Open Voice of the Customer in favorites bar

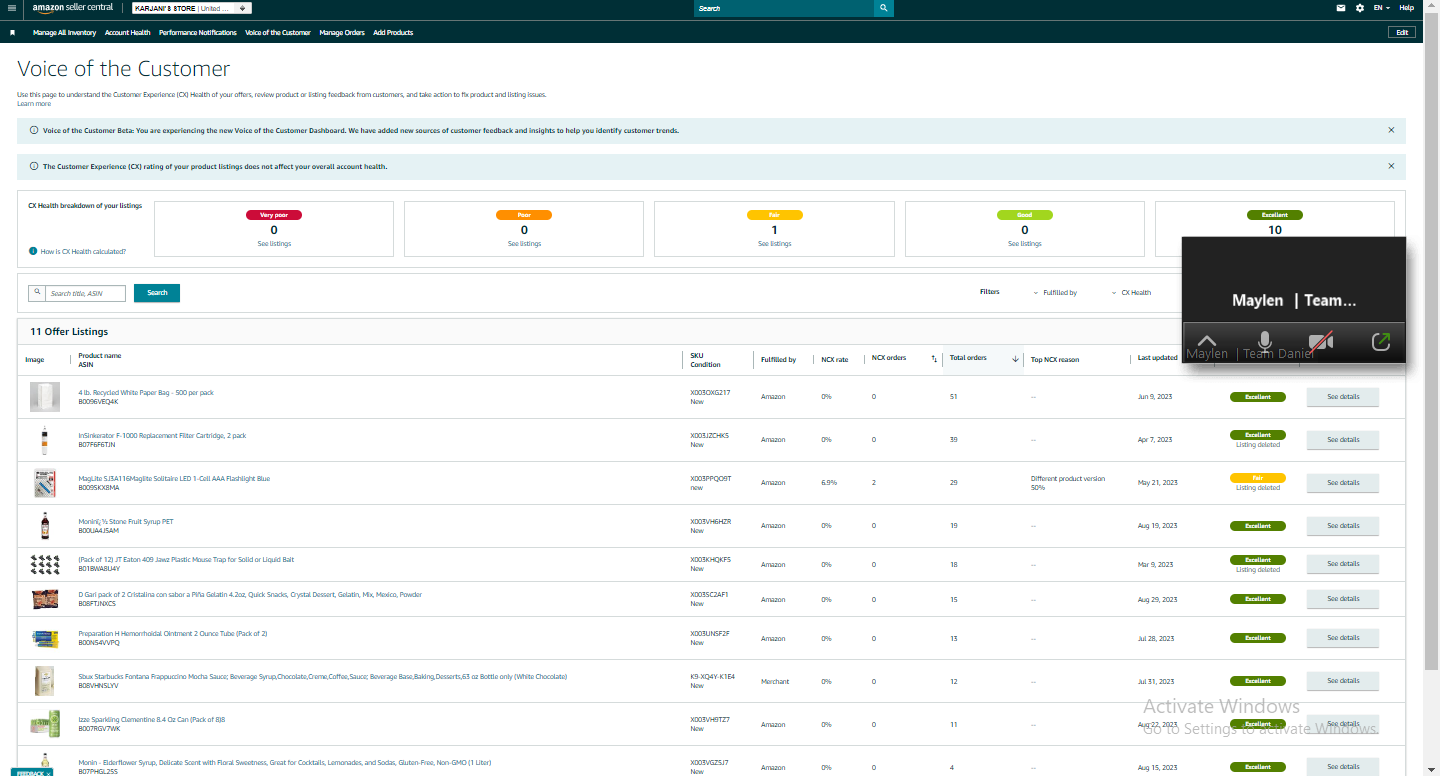[x=278, y=32]
